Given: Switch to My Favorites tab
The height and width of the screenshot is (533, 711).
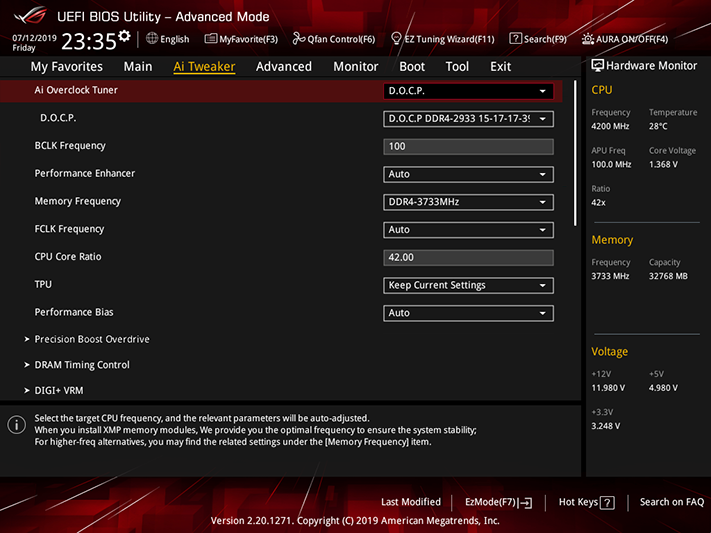Looking at the screenshot, I should coord(67,67).
